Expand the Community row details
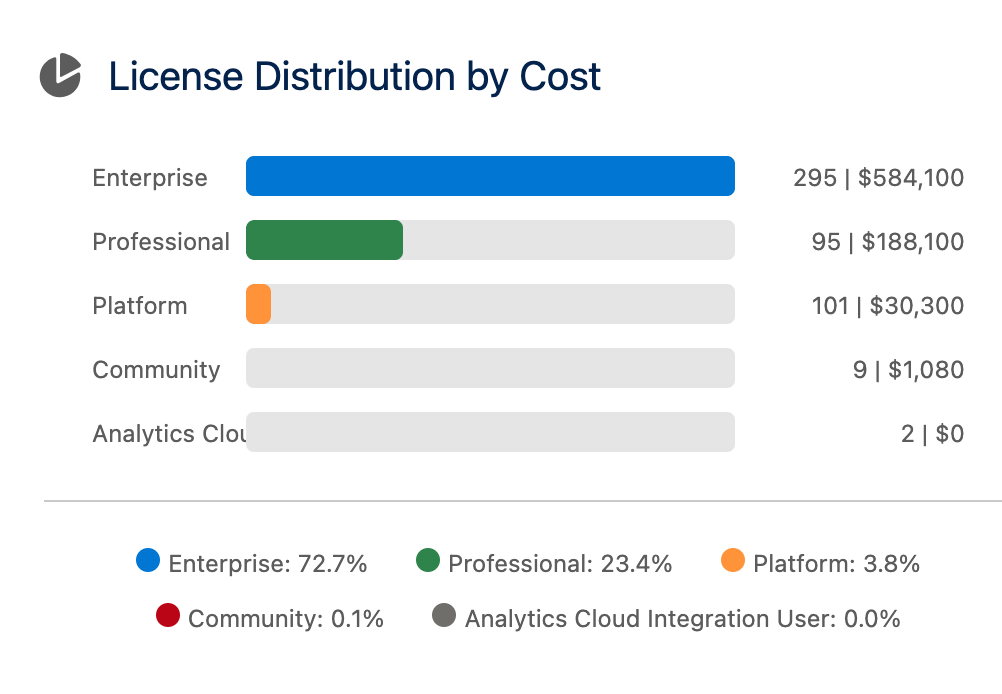The image size is (1002, 694). (156, 370)
